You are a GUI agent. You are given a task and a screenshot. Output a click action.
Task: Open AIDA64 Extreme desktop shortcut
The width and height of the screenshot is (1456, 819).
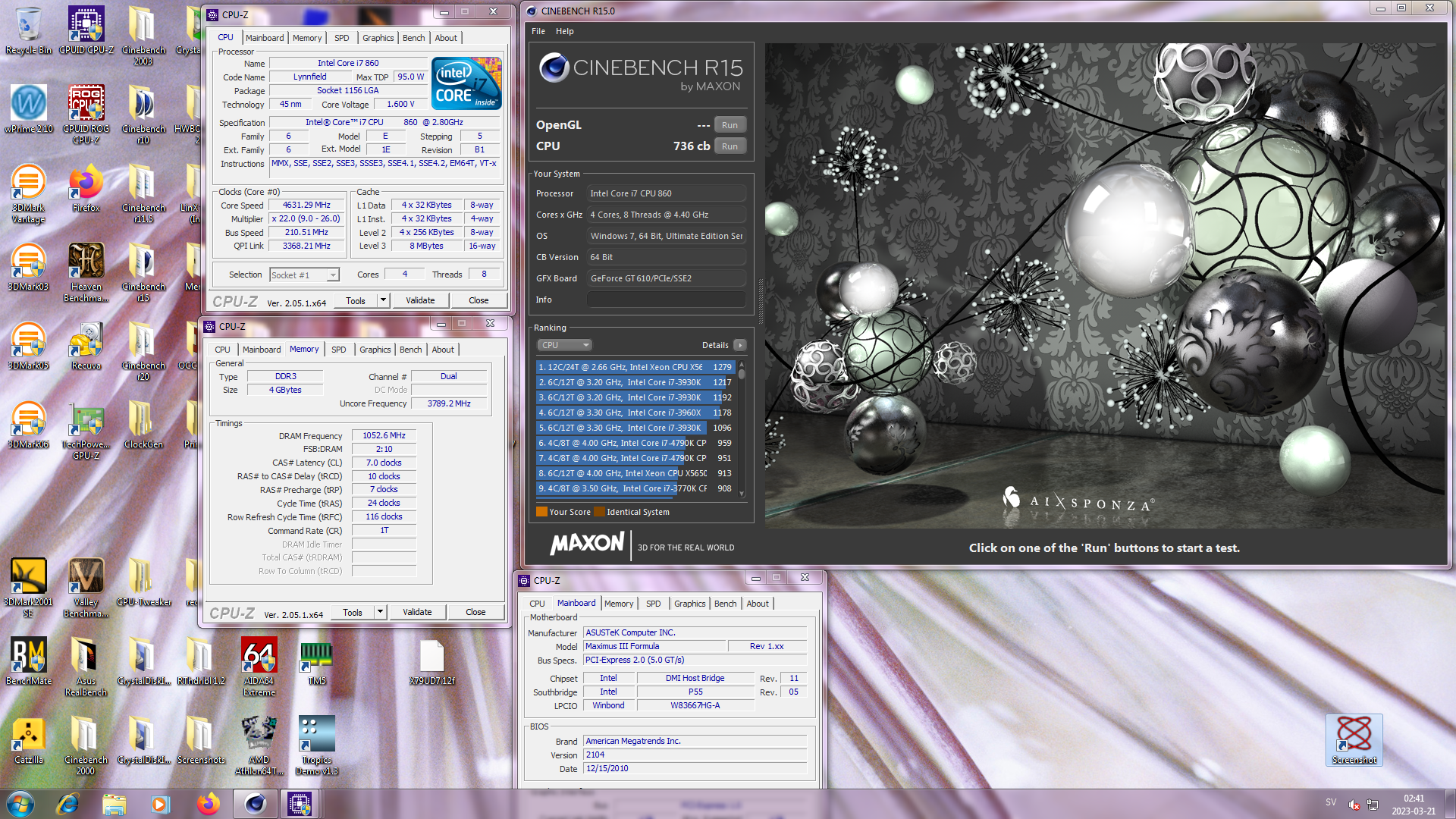click(259, 668)
